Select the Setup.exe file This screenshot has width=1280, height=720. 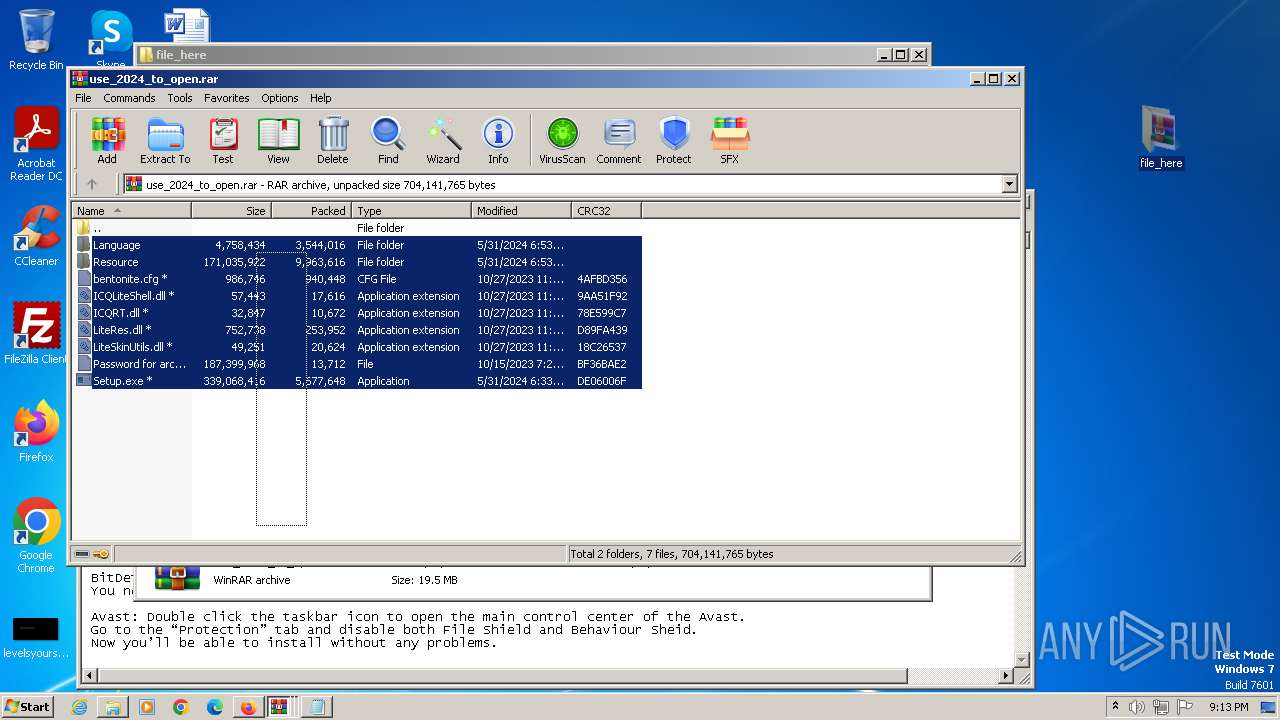(358, 381)
